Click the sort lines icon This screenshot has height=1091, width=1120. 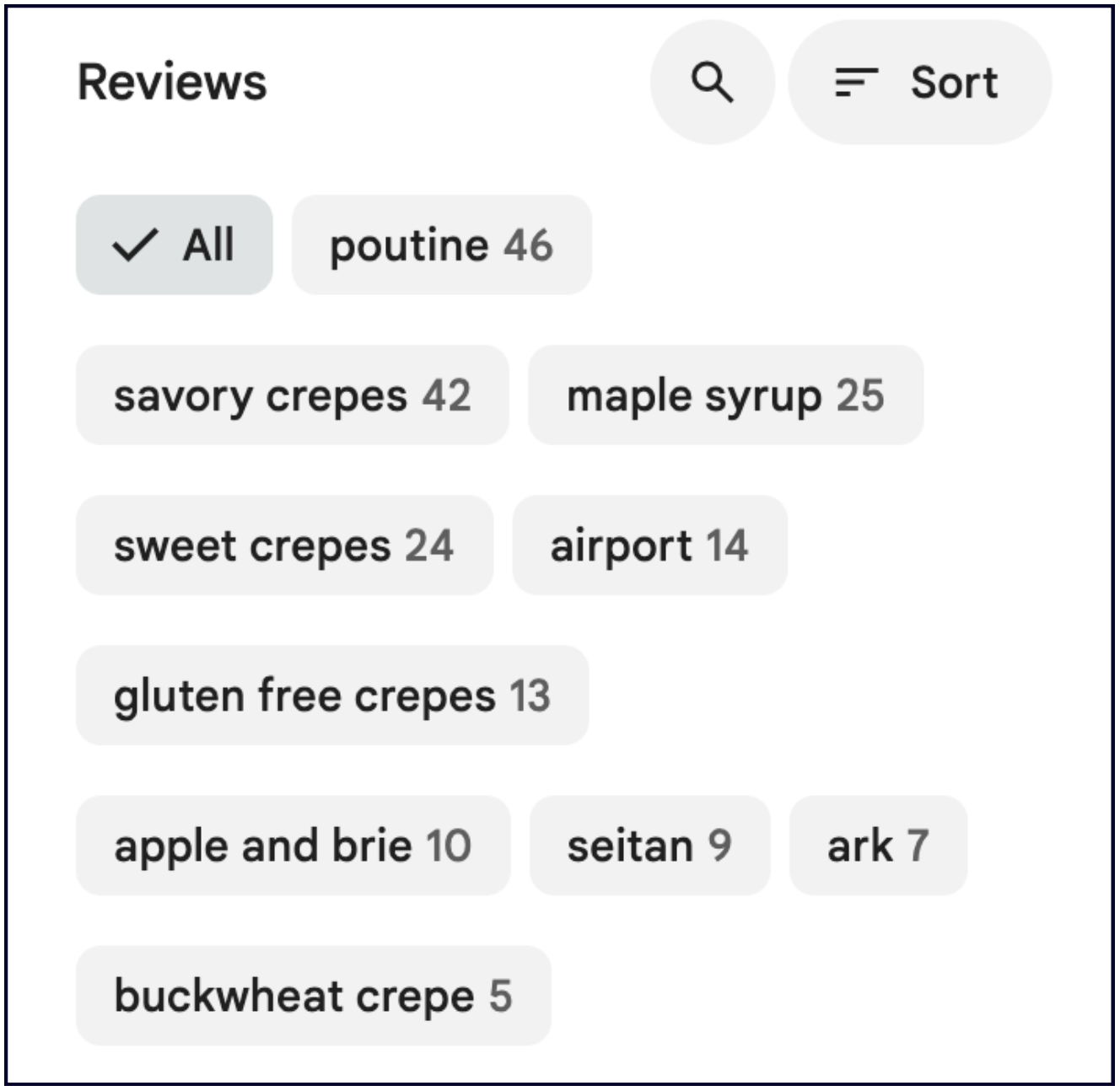855,83
